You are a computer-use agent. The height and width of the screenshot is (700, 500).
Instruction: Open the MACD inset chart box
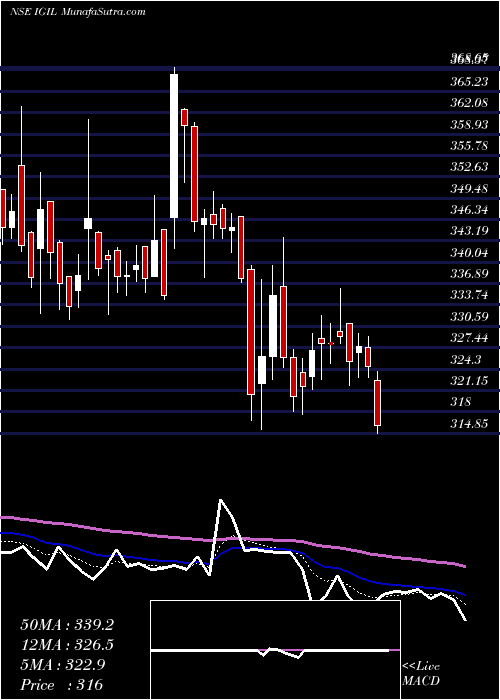[x=275, y=650]
